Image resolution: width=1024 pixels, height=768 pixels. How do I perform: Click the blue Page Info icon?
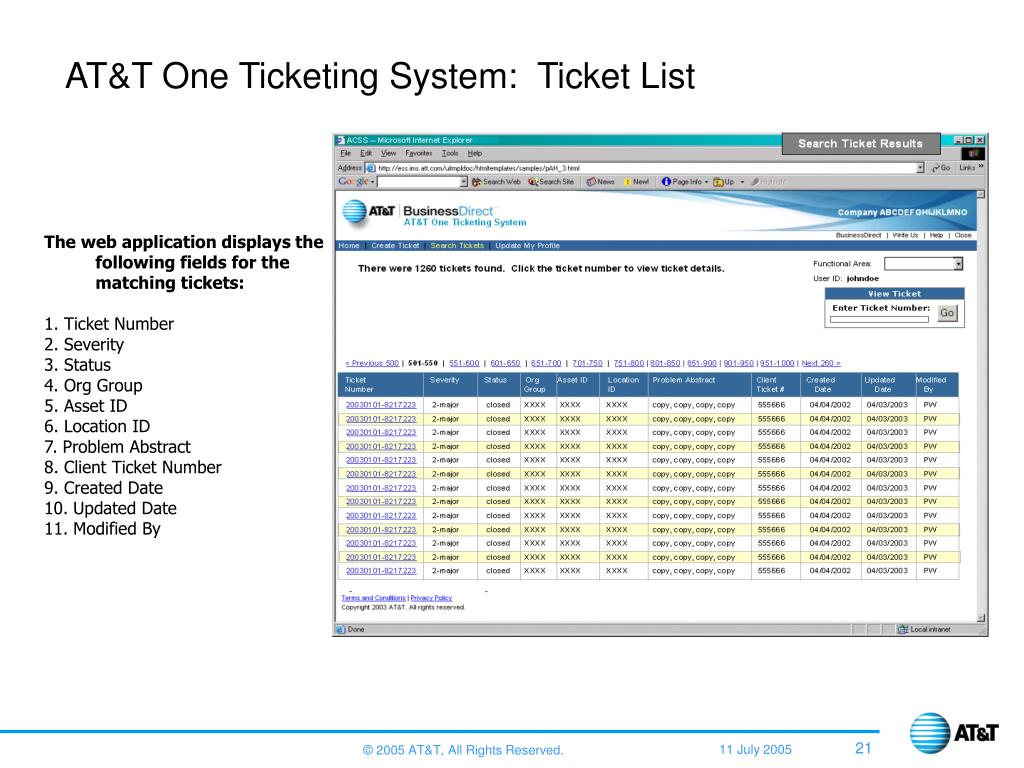click(666, 182)
